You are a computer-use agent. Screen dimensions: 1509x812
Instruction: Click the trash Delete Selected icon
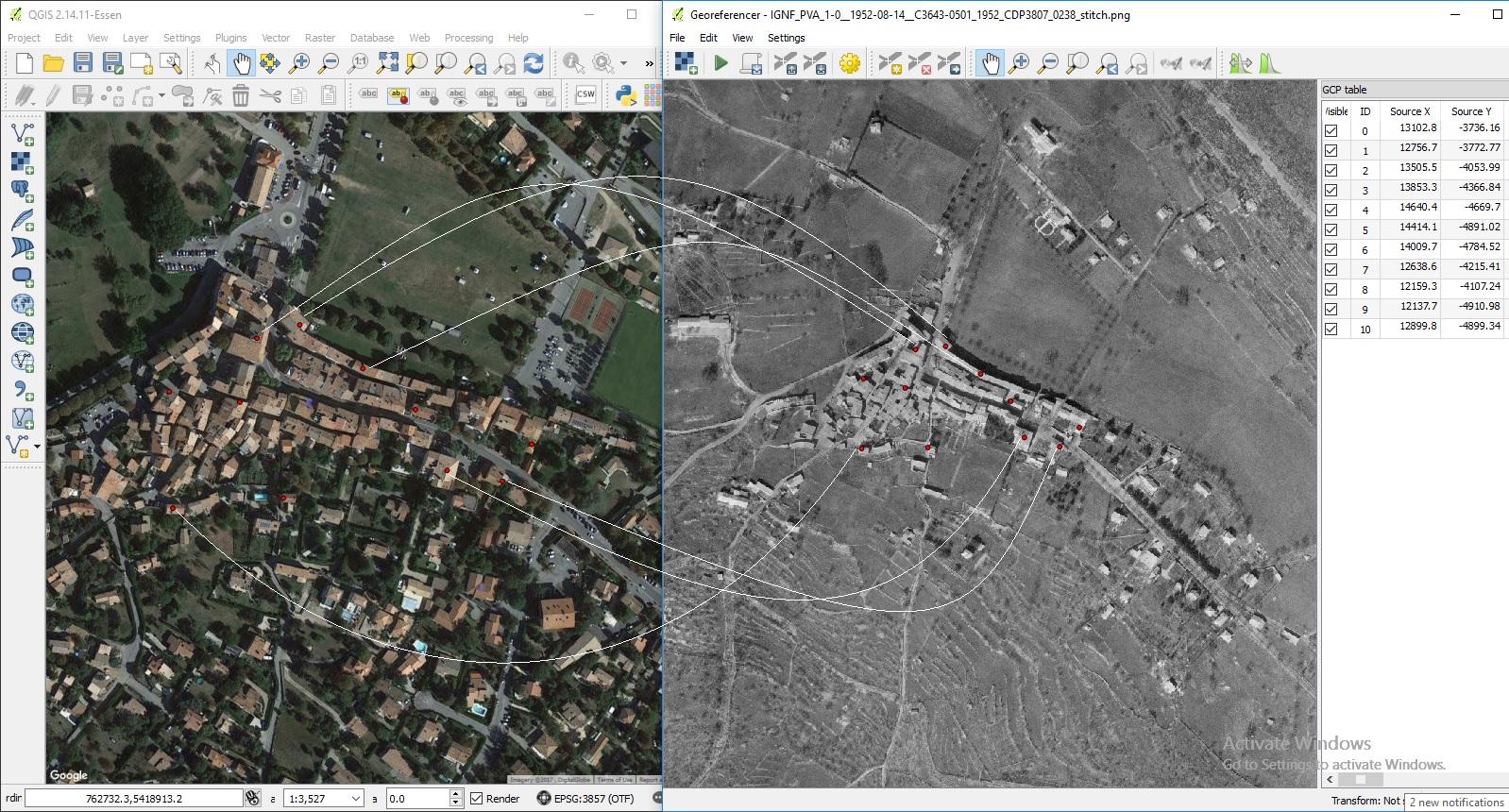(241, 94)
